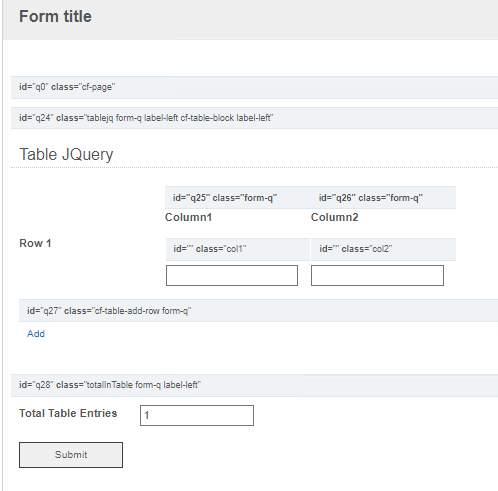
Task: Click the q25 form-q column label bar
Action: [x=238, y=198]
